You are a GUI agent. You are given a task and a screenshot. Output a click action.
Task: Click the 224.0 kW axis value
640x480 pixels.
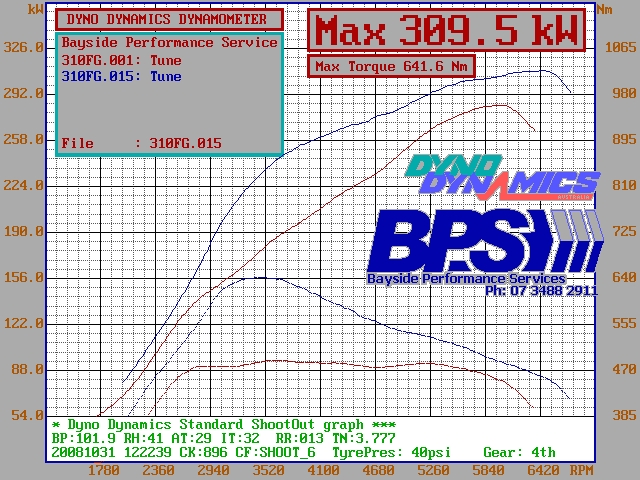[x=24, y=185]
